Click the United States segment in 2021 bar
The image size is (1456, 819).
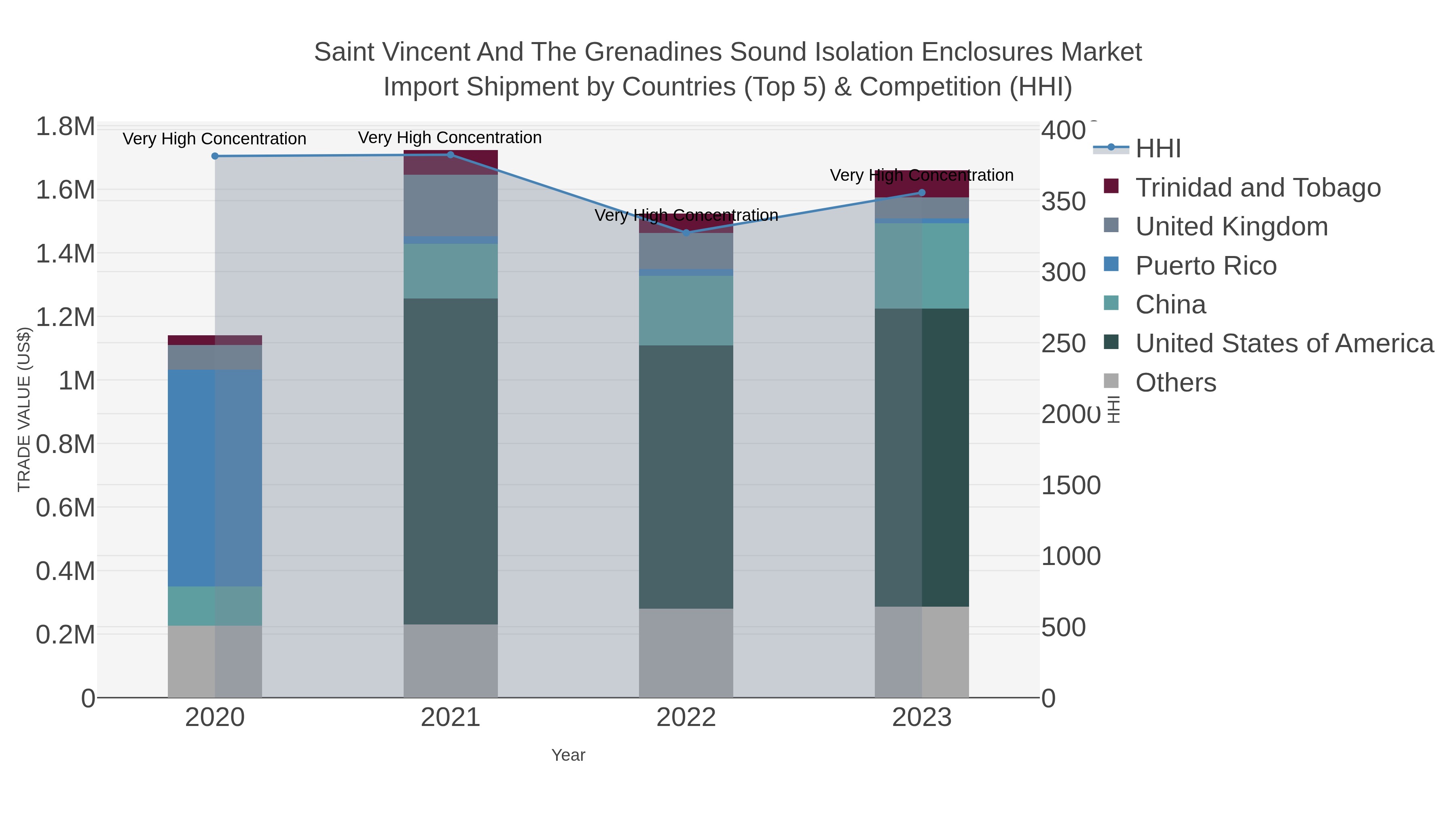pos(451,462)
